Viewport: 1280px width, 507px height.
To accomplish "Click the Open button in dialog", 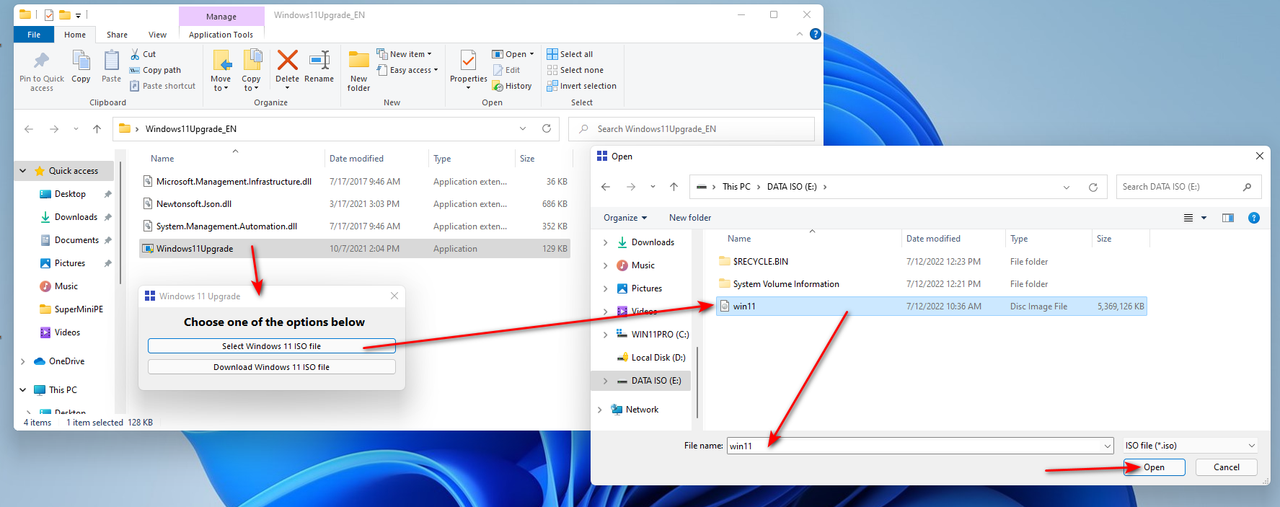I will point(1154,467).
